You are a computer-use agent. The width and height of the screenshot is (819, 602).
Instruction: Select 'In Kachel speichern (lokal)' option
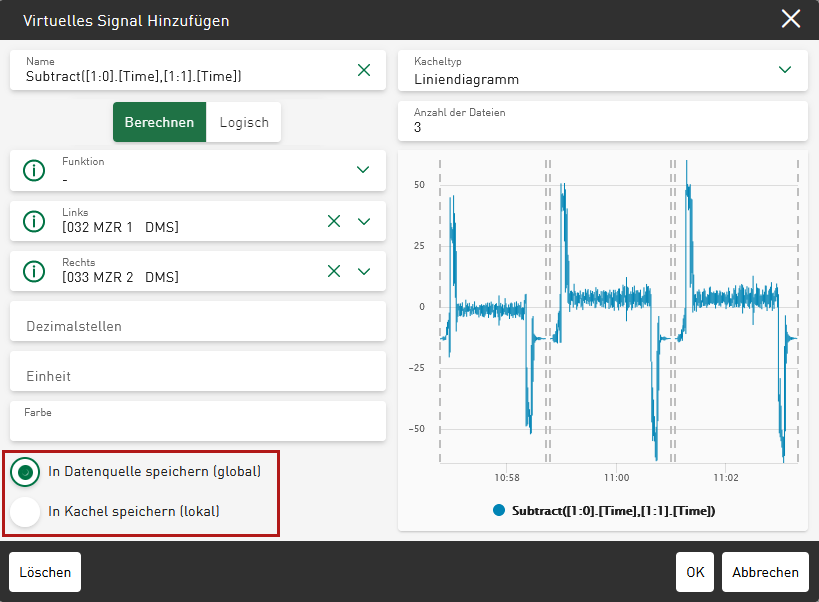pyautogui.click(x=25, y=511)
